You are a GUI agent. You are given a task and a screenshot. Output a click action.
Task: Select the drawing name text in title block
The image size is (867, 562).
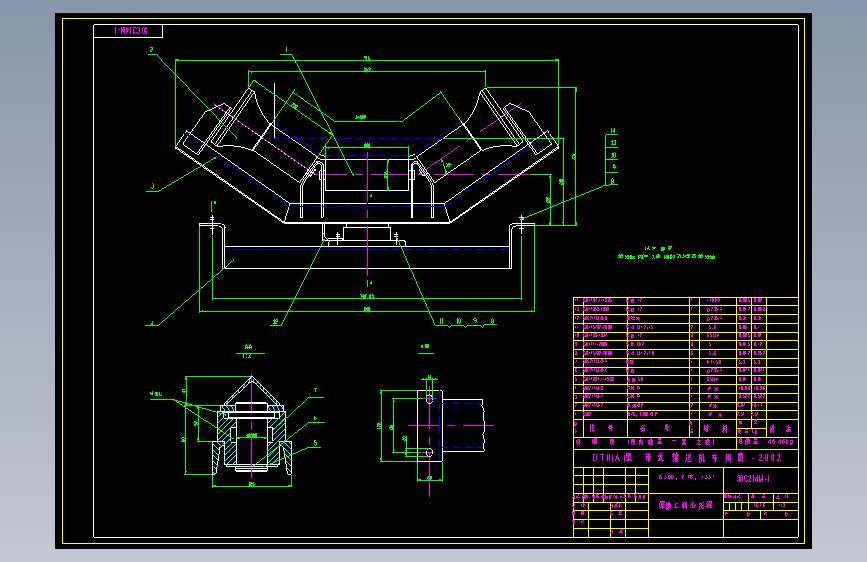(685, 505)
